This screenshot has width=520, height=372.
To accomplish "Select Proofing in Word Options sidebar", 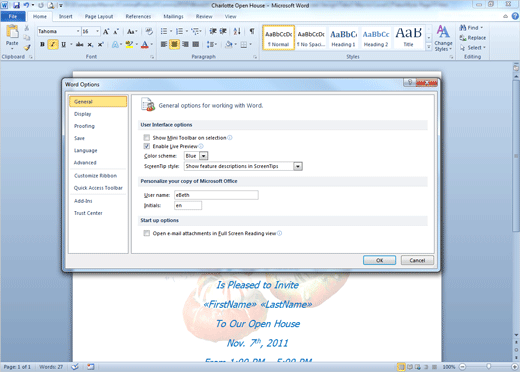I will point(84,126).
